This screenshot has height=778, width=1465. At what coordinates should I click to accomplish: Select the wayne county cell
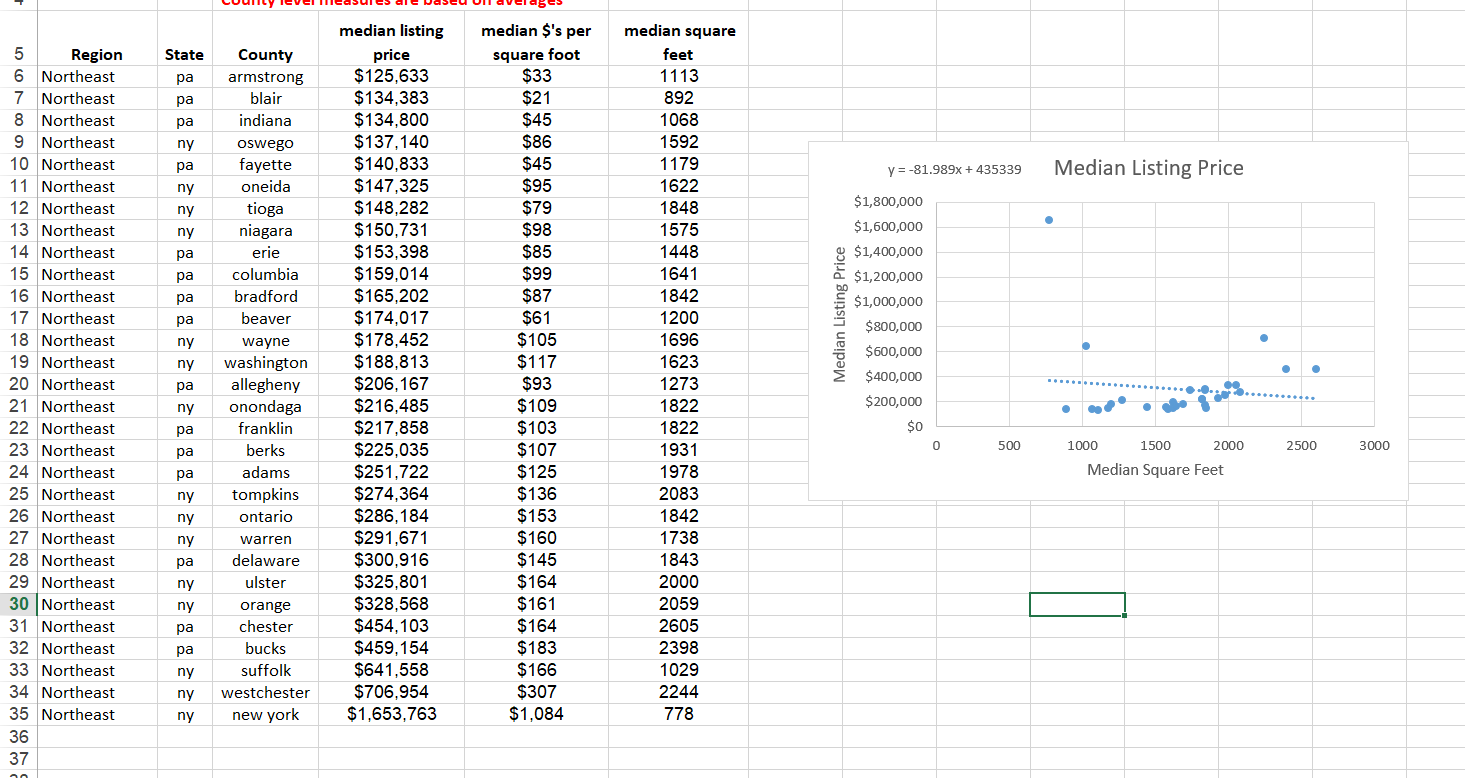[265, 341]
